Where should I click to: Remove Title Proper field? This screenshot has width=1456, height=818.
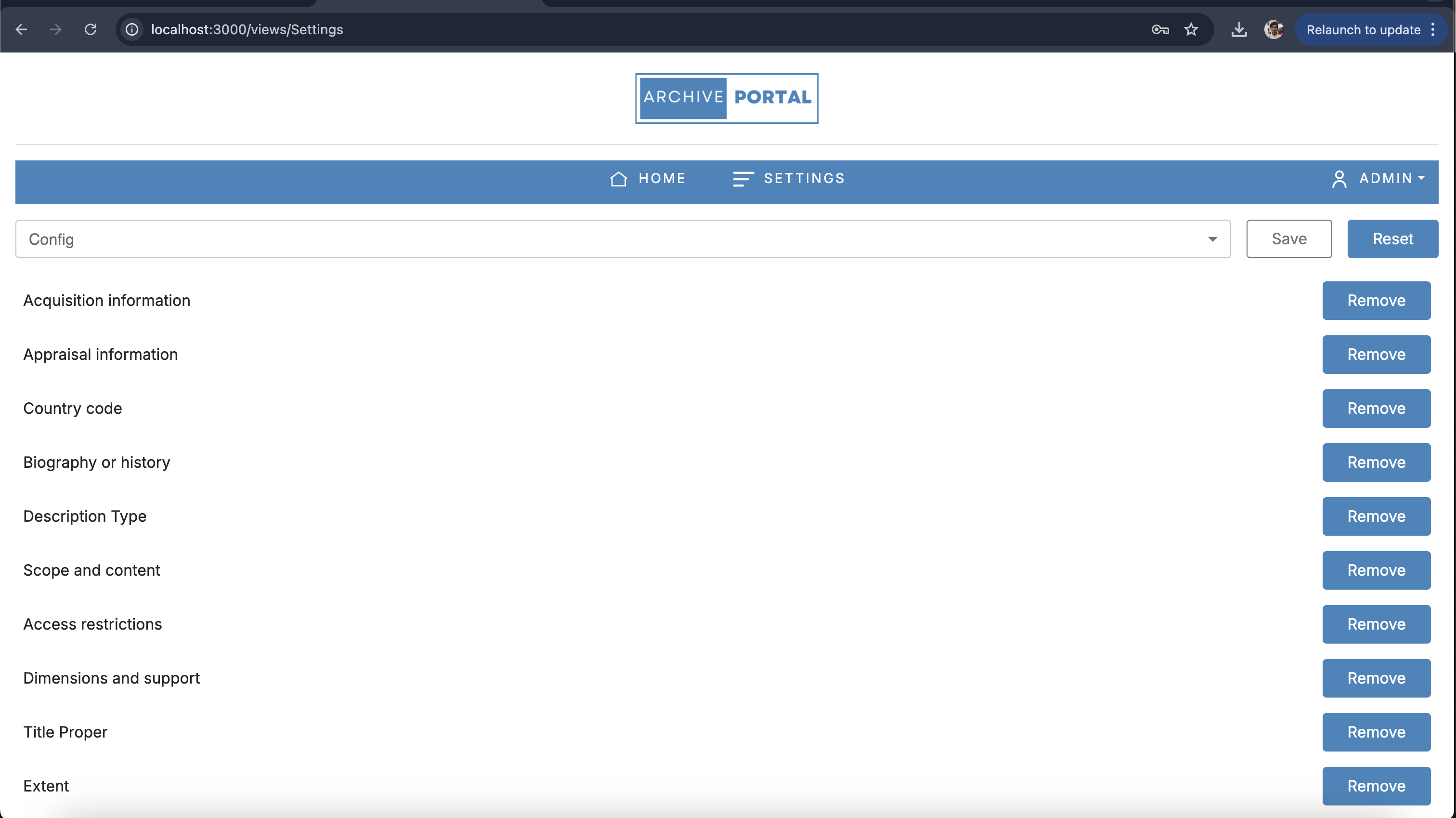pos(1376,732)
